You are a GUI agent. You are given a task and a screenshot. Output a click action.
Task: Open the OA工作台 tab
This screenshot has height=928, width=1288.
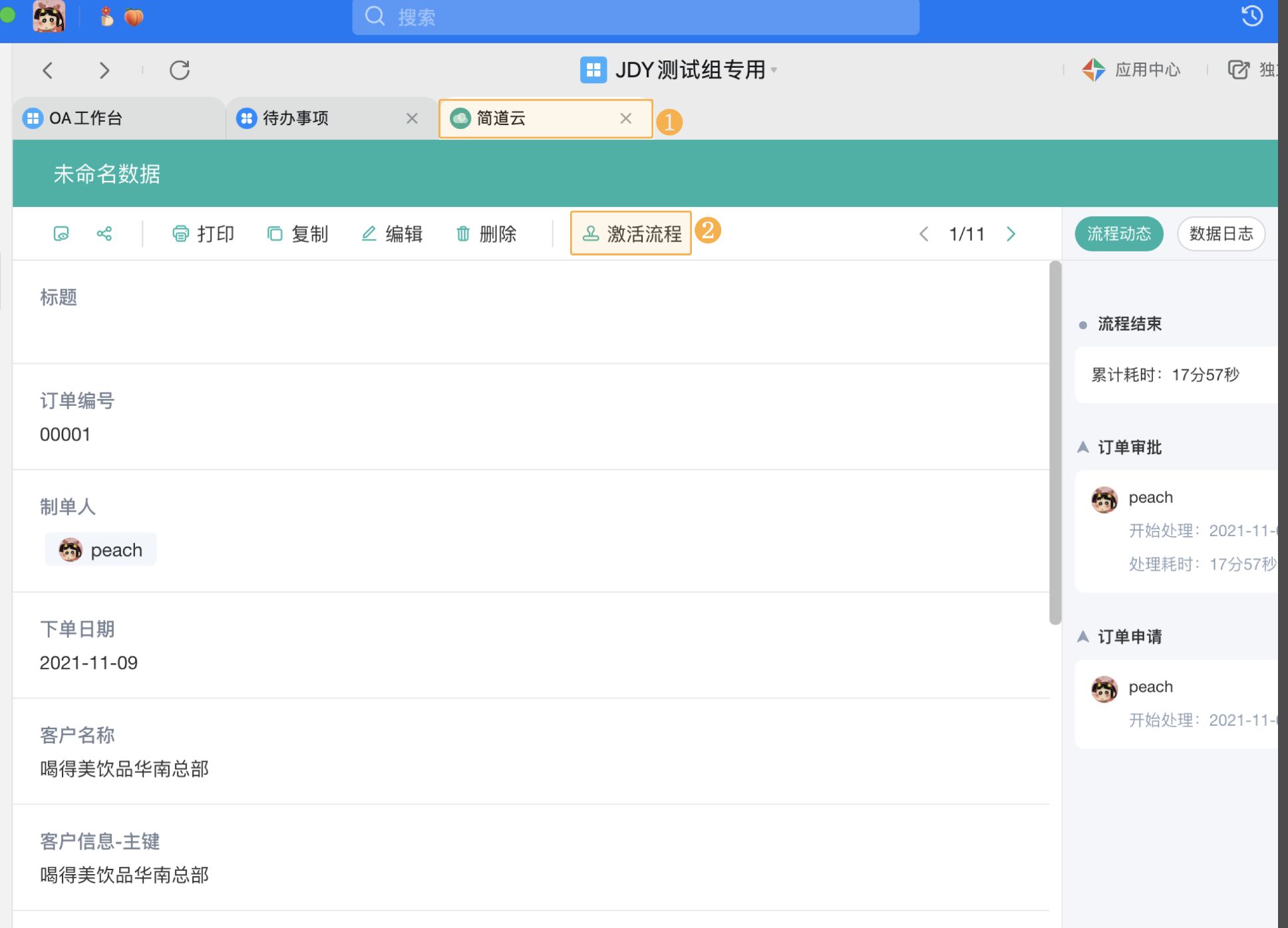pyautogui.click(x=86, y=118)
